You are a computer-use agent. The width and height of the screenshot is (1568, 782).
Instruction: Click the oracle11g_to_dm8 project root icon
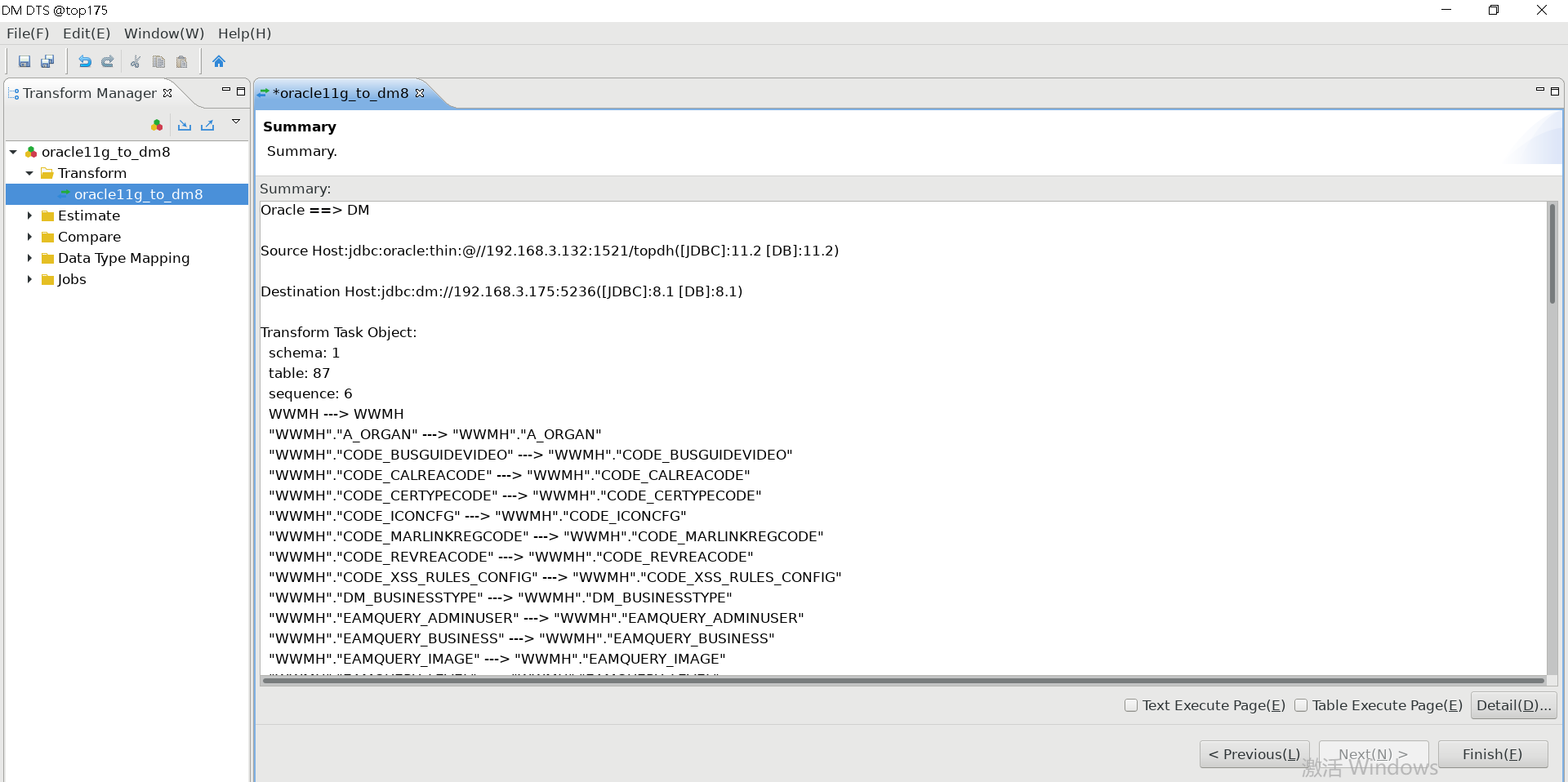(x=31, y=152)
